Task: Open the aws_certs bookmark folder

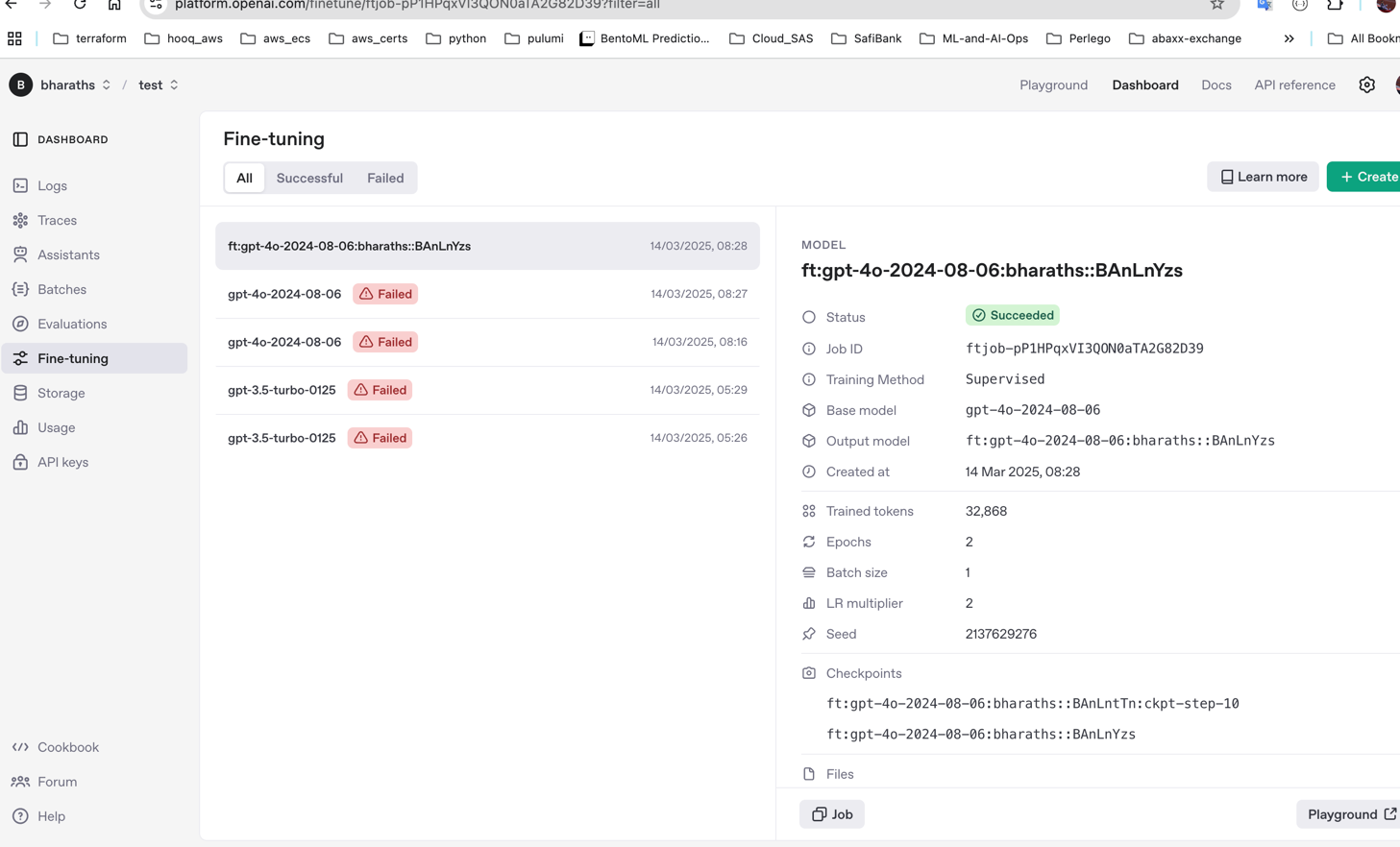Action: (x=368, y=38)
